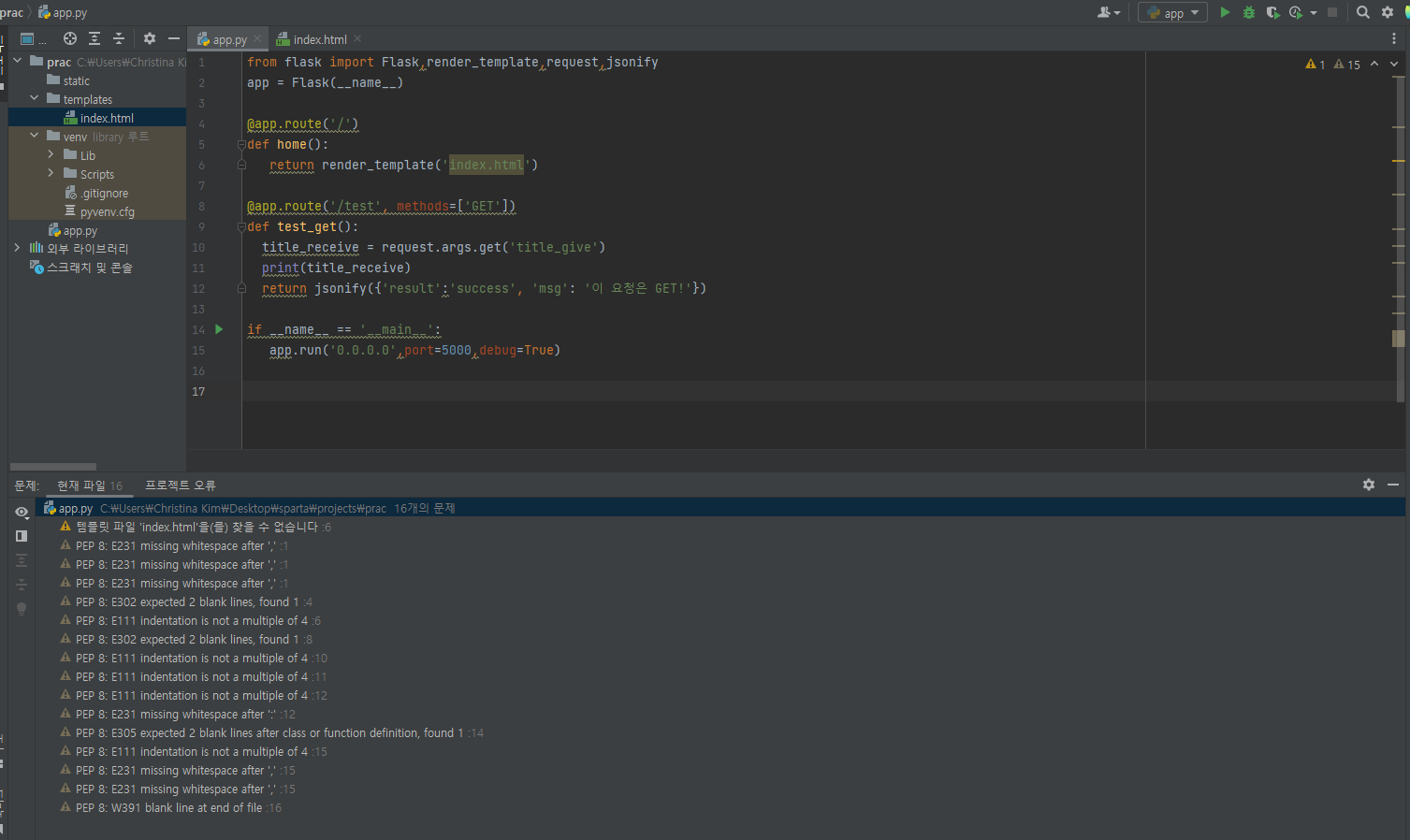1410x840 pixels.
Task: Open the editor tabs three-dot menu
Action: pos(1394,38)
